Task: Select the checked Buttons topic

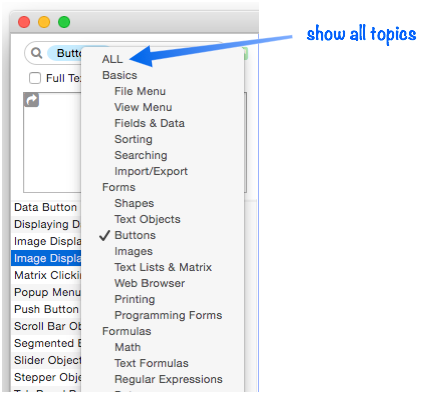Action: (x=135, y=235)
